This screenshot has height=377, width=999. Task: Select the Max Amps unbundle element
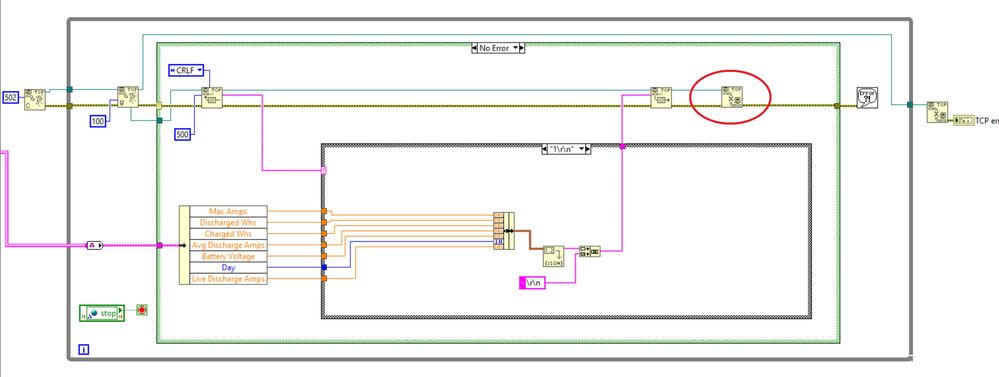228,211
